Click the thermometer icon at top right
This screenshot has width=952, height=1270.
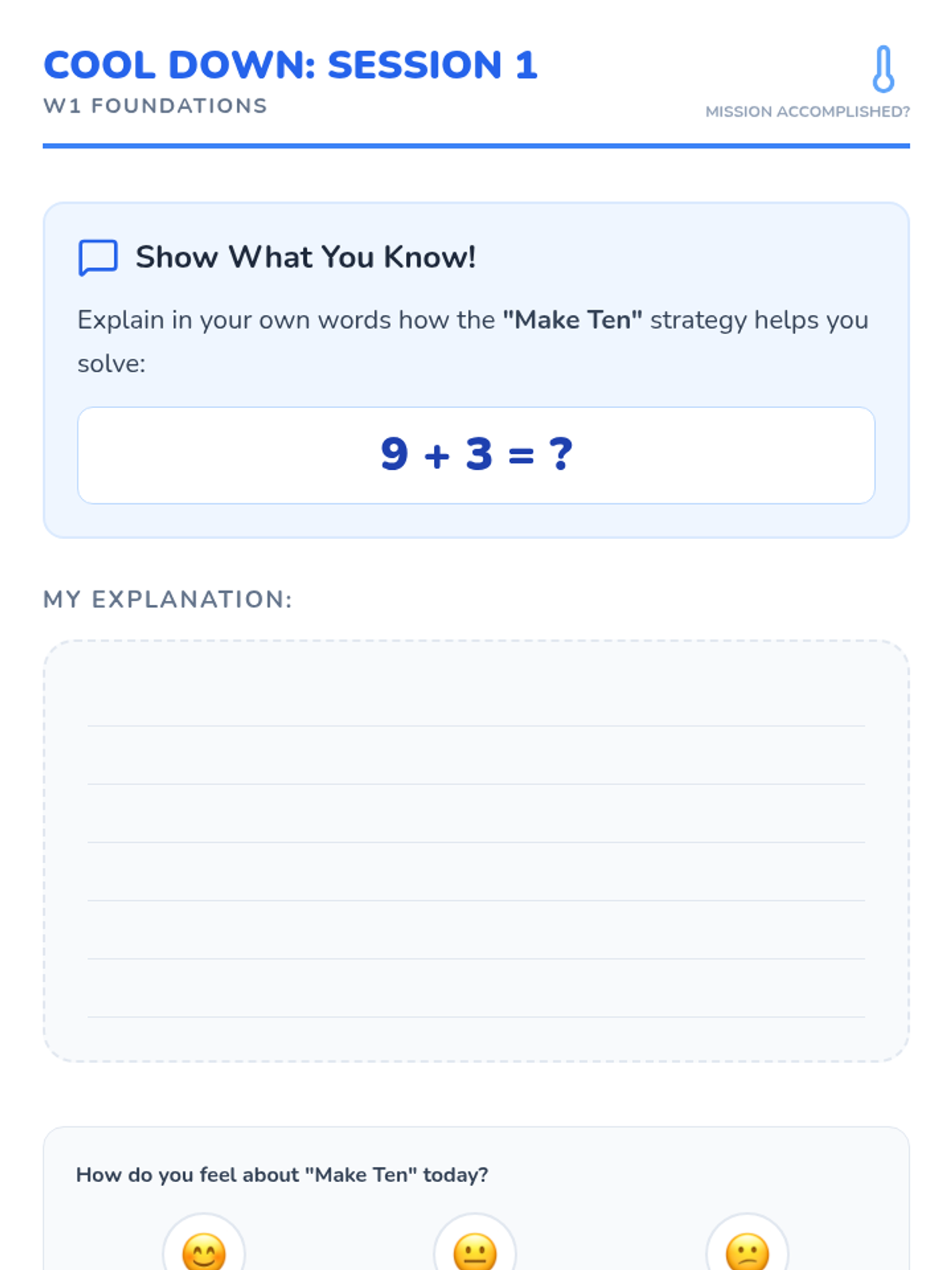click(883, 69)
